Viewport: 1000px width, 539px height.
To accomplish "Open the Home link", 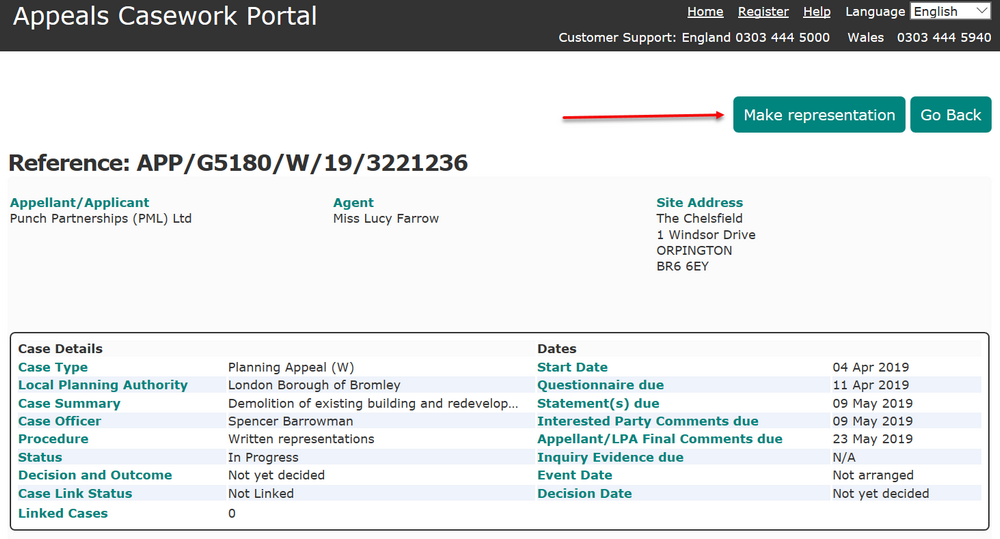I will pyautogui.click(x=705, y=11).
